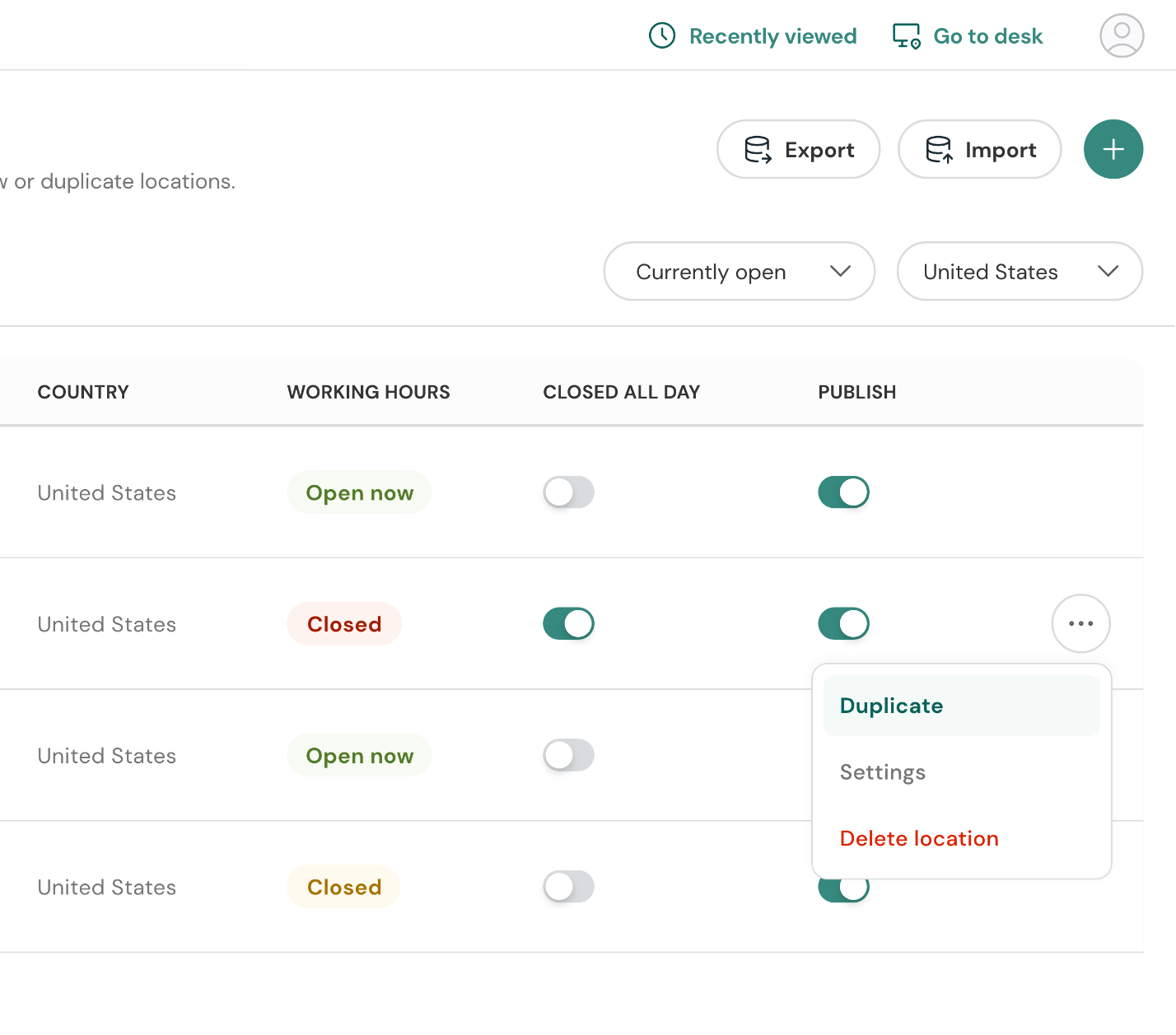1176x1035 pixels.
Task: Click the Go to desk monitor icon
Action: point(907,36)
